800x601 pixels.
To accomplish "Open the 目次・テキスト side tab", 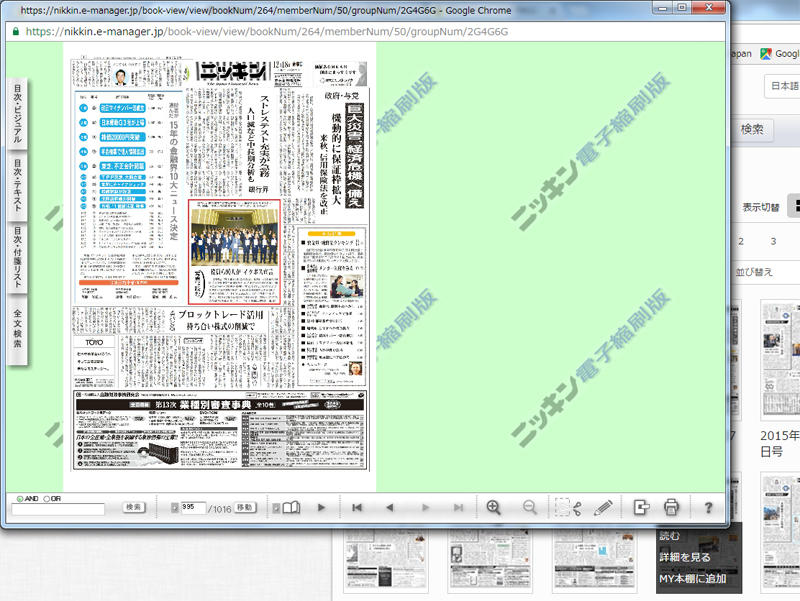I will [18, 185].
